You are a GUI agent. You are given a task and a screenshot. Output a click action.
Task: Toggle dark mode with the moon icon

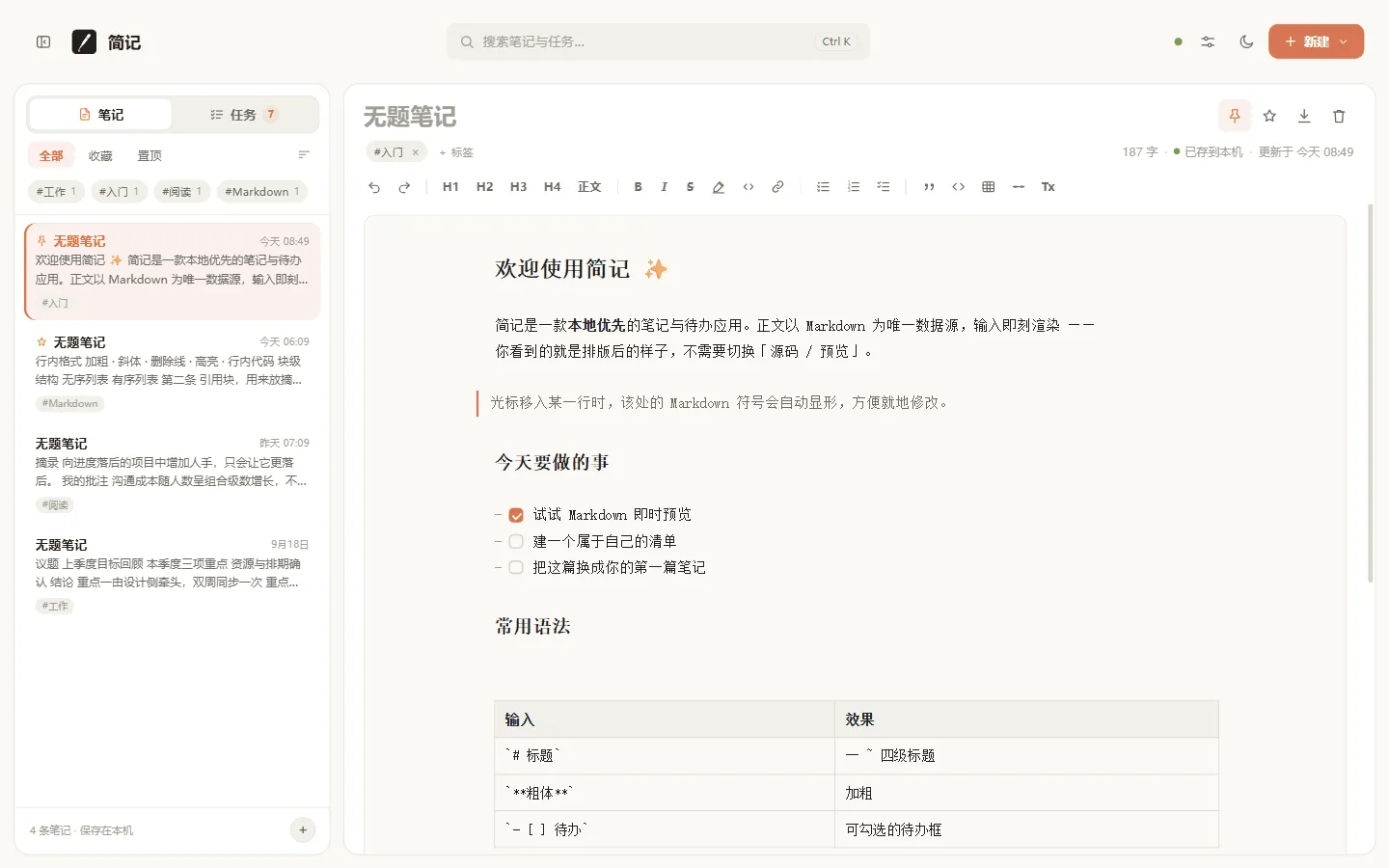pyautogui.click(x=1246, y=41)
